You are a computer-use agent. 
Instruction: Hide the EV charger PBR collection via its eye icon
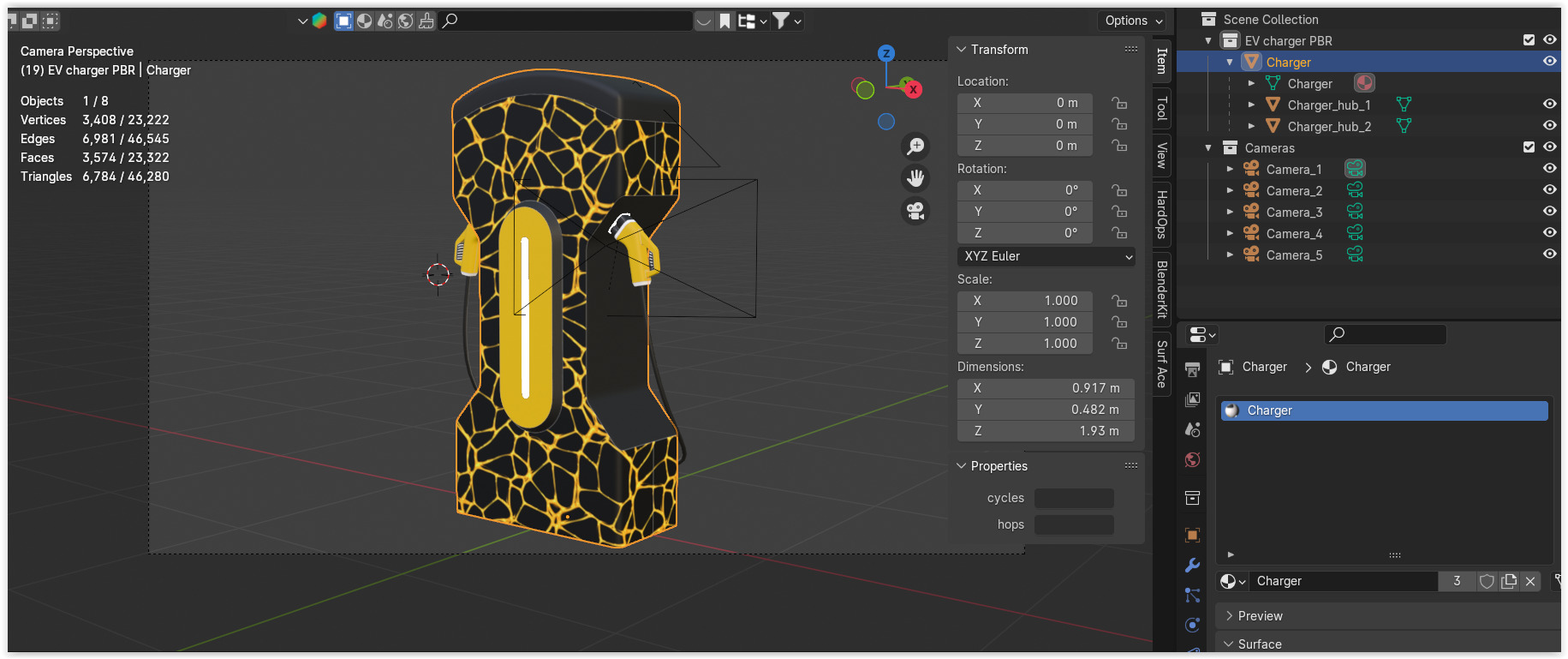[x=1550, y=40]
